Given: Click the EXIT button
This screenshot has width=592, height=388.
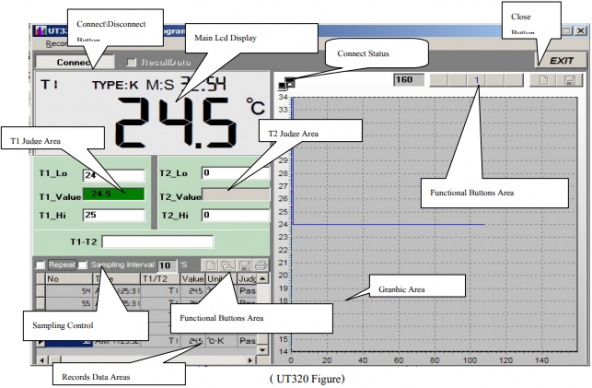Looking at the screenshot, I should [x=561, y=61].
